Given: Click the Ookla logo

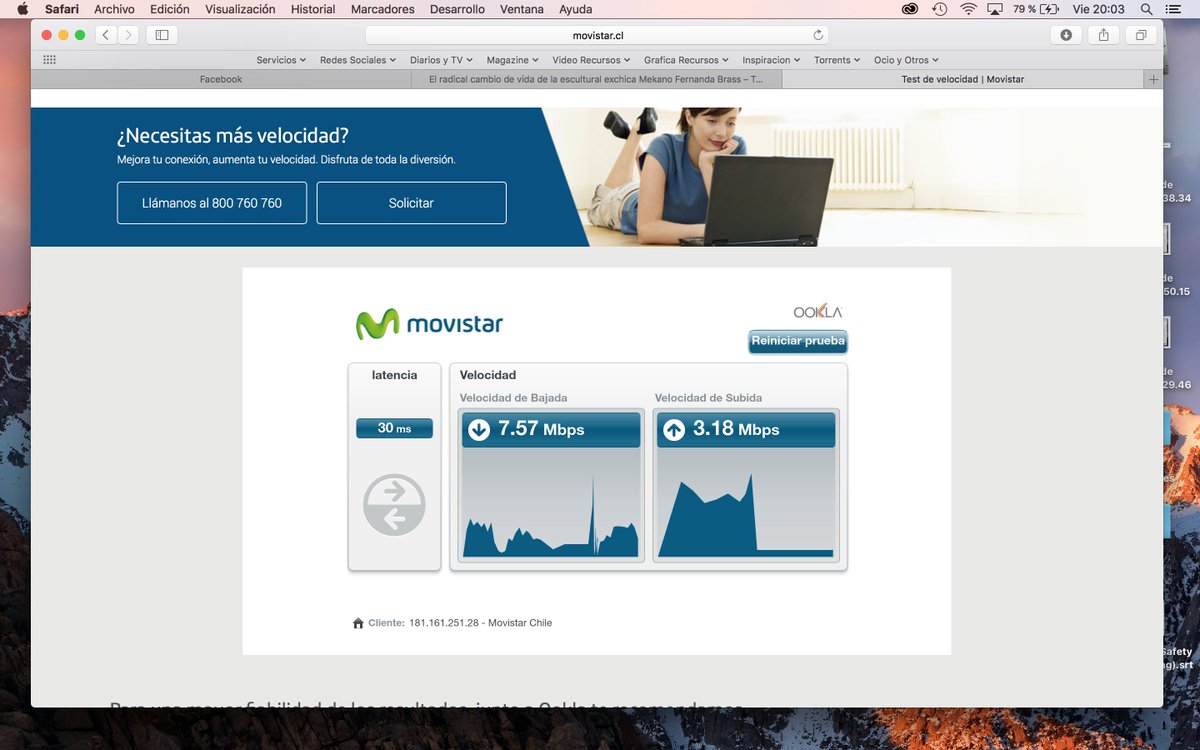Looking at the screenshot, I should coord(818,312).
